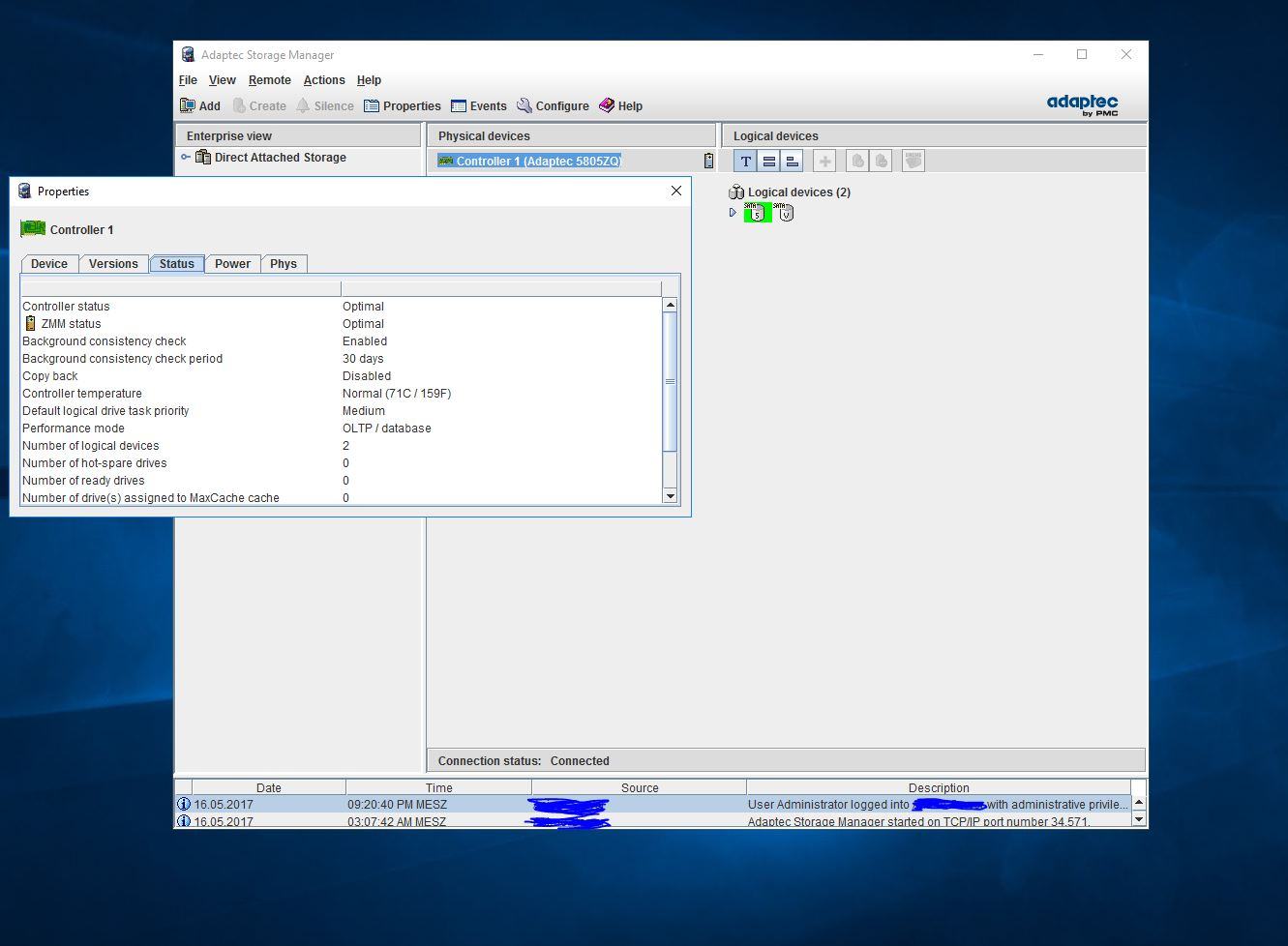Select the full size capacity view icon
This screenshot has width=1288, height=946.
point(768,161)
